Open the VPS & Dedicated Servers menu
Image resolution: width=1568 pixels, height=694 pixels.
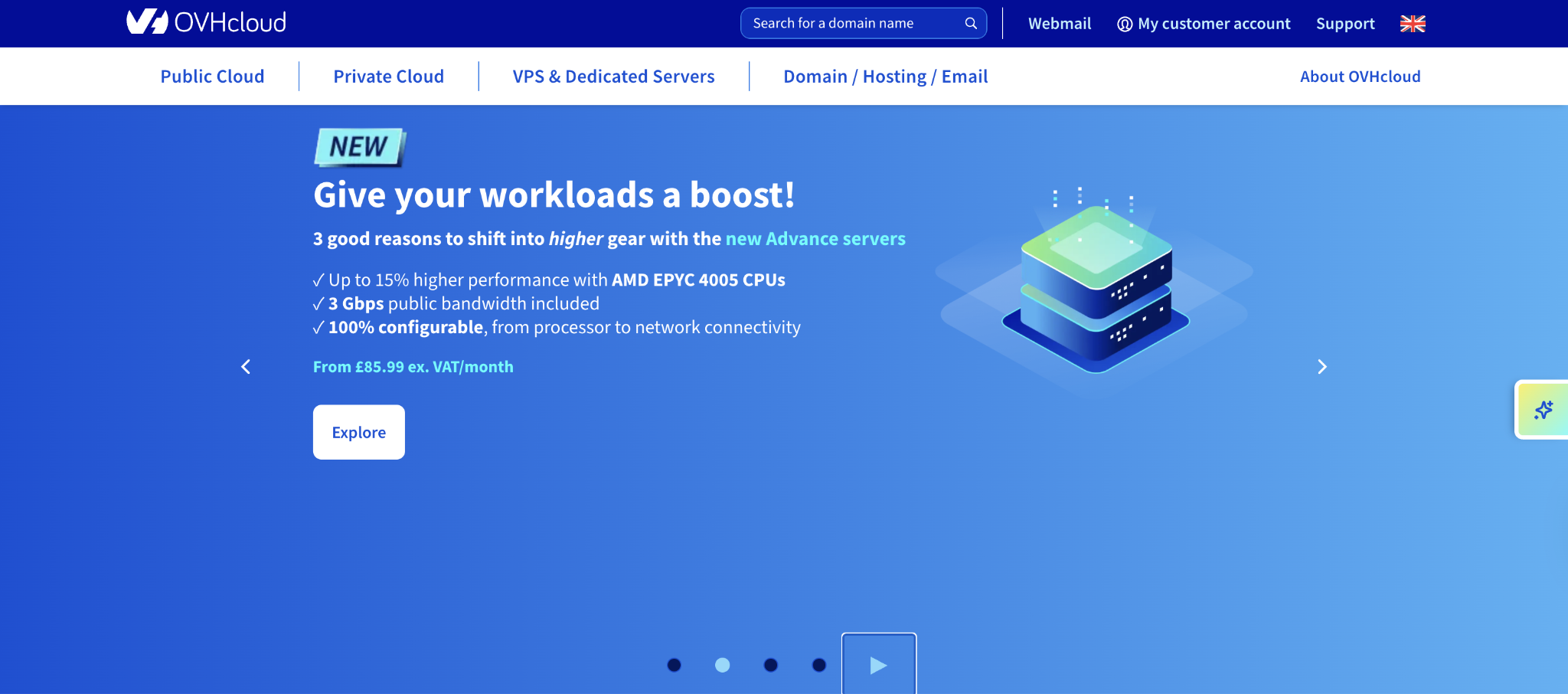613,76
